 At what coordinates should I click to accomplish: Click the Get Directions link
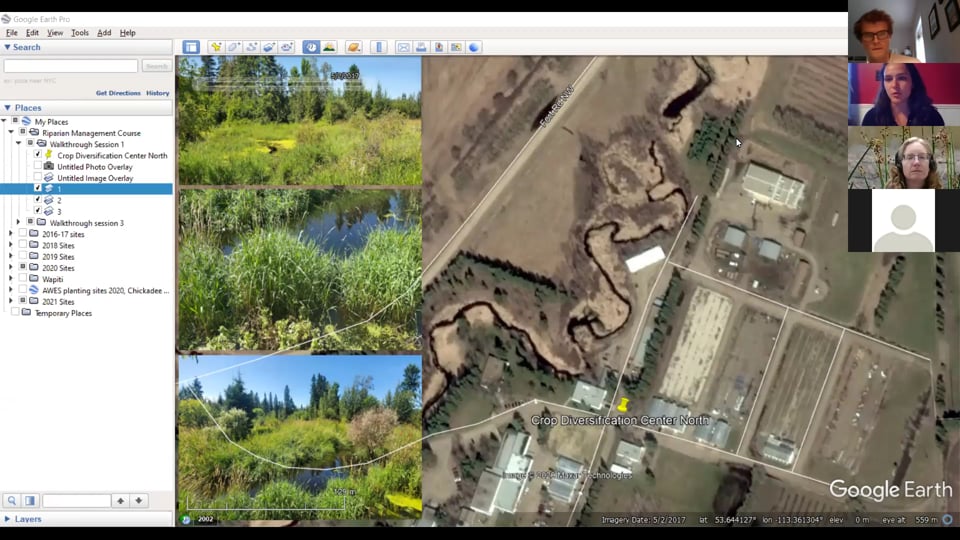click(118, 93)
